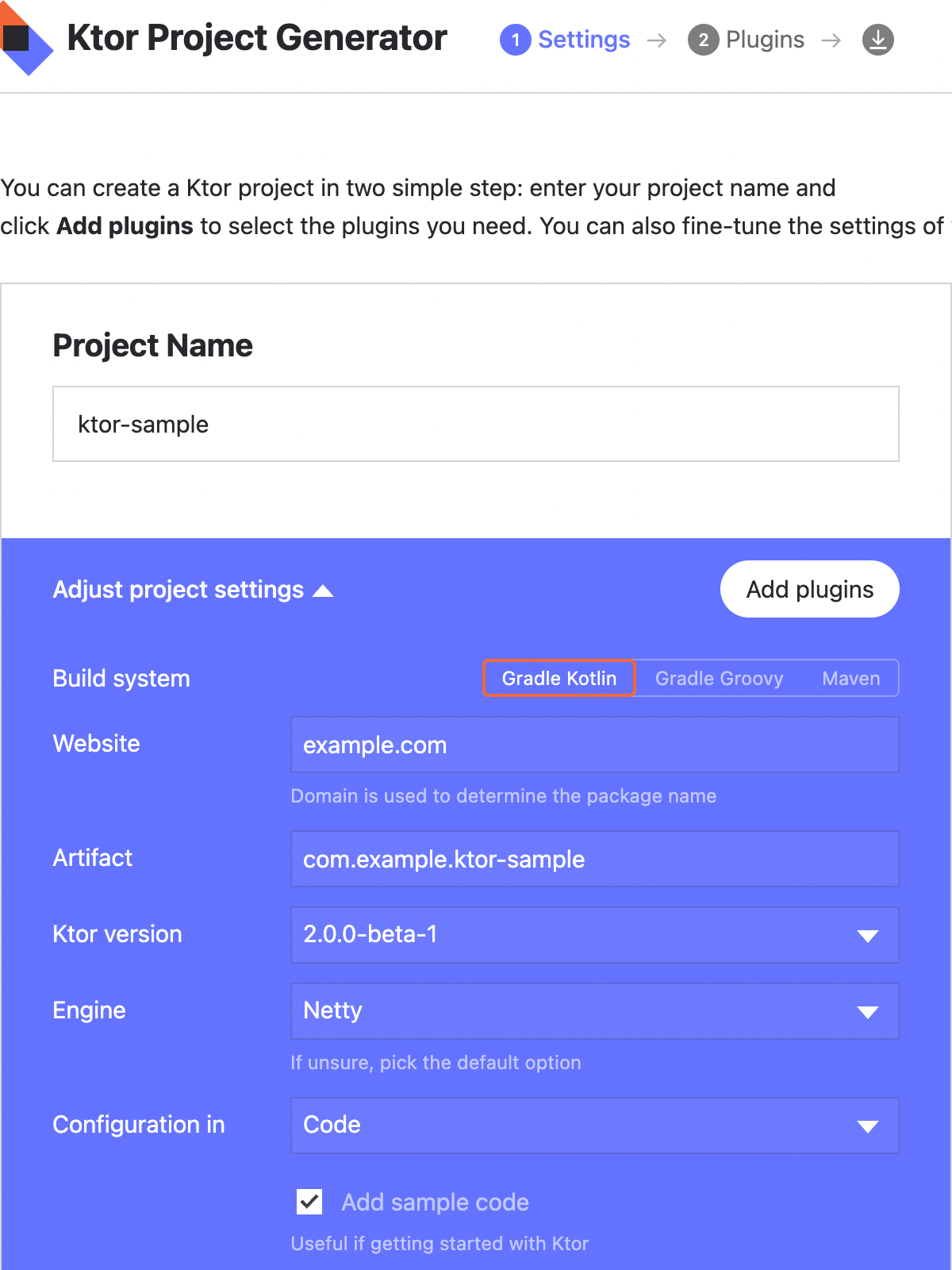Click the Website input field
Screen dimensions: 952x1270
point(594,745)
